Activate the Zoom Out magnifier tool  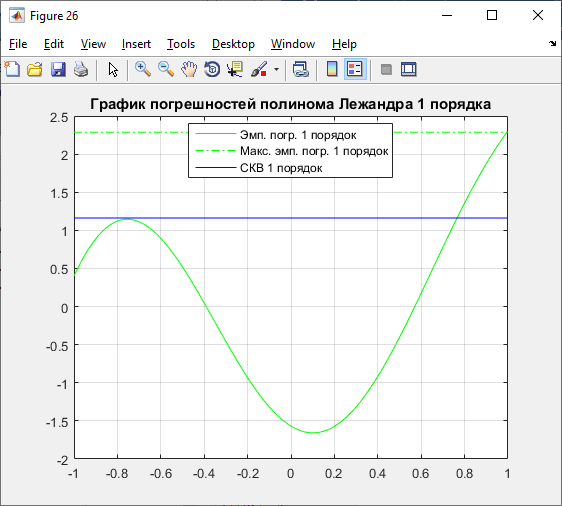pos(166,69)
